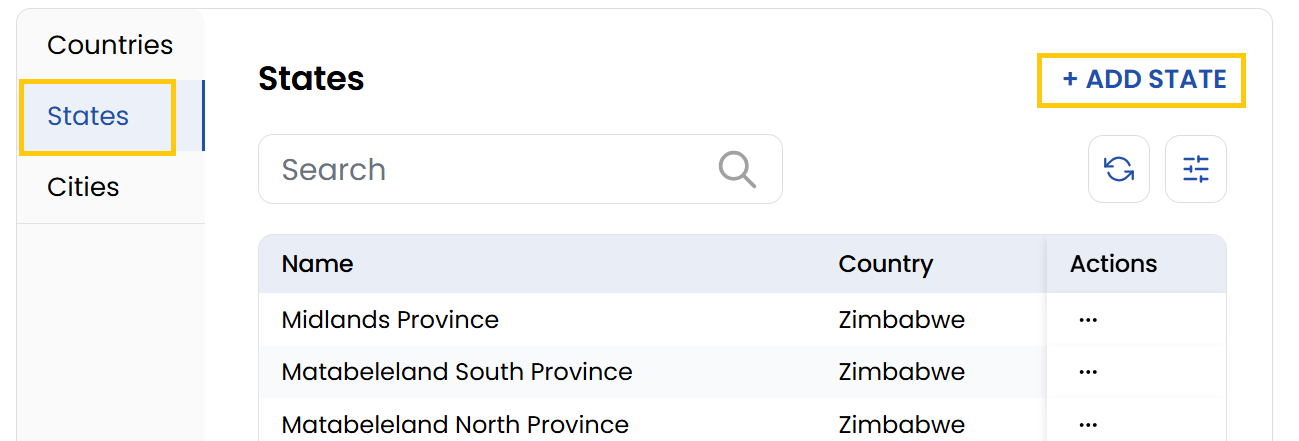Expand actions for Matabeleland North Province
Viewport: 1299px width, 441px height.
[1088, 424]
